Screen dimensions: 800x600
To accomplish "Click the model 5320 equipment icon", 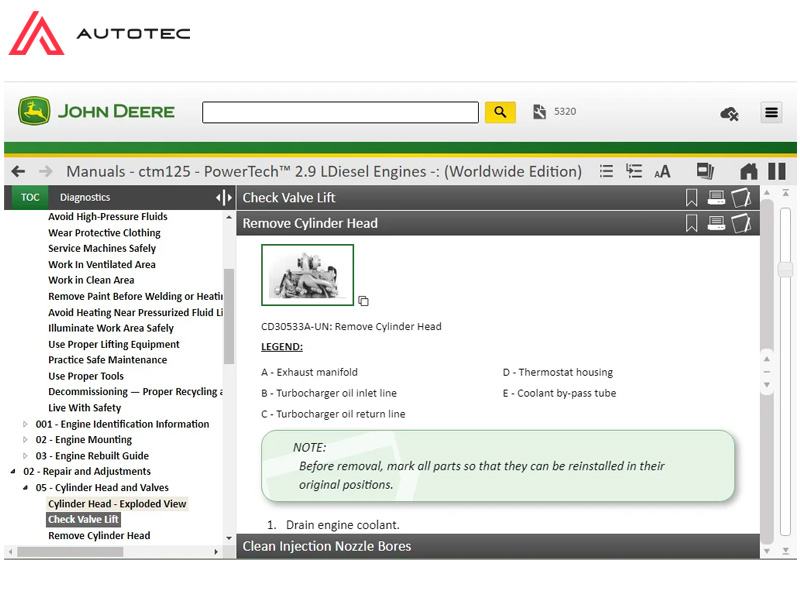I will [539, 111].
